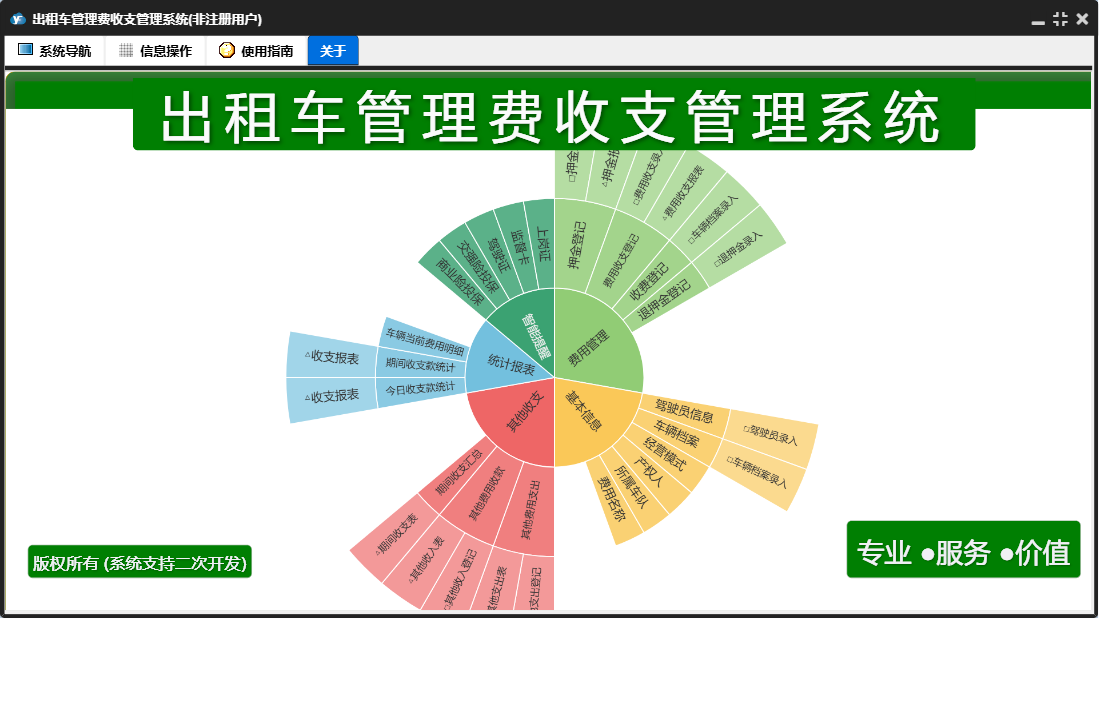1099x723 pixels.
Task: Click the 专业 •服务 •价值 slogan box
Action: [963, 550]
